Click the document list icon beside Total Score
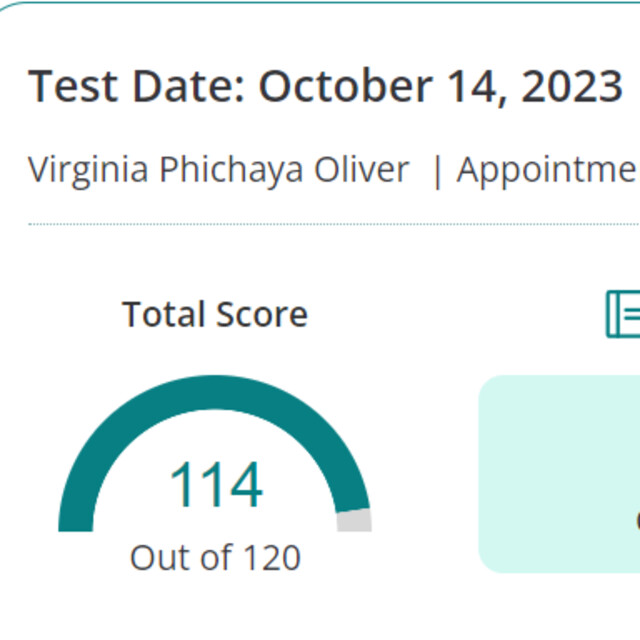This screenshot has height=640, width=640. pos(623,314)
